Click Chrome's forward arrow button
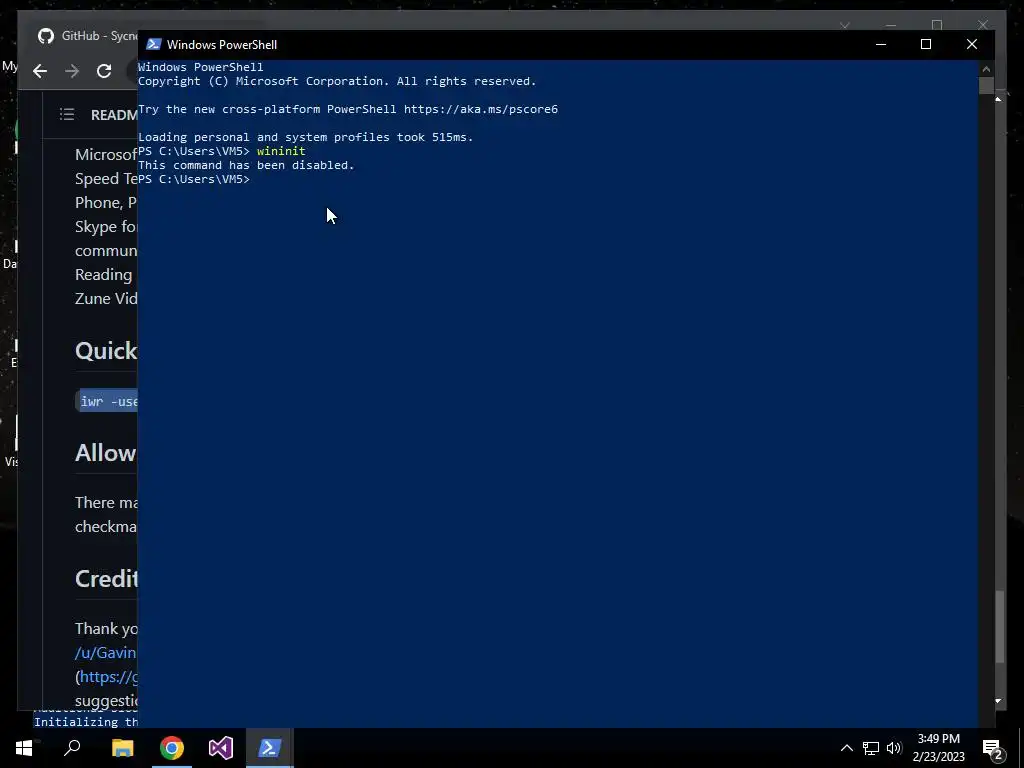The height and width of the screenshot is (768, 1024). [x=72, y=71]
